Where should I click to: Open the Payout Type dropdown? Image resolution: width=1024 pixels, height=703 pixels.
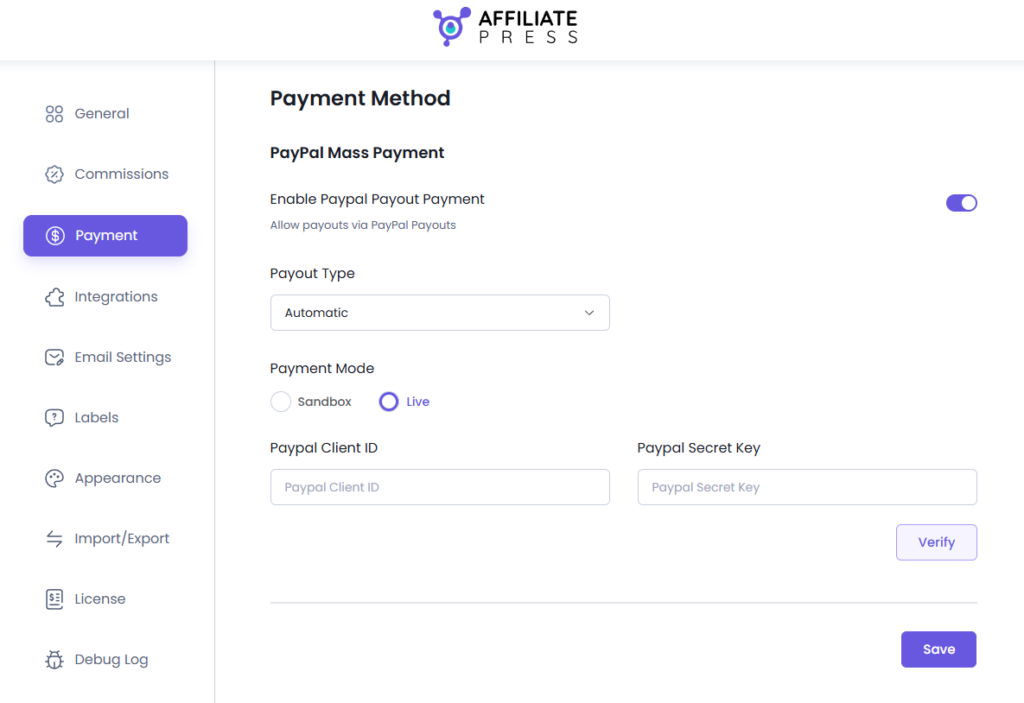point(439,313)
